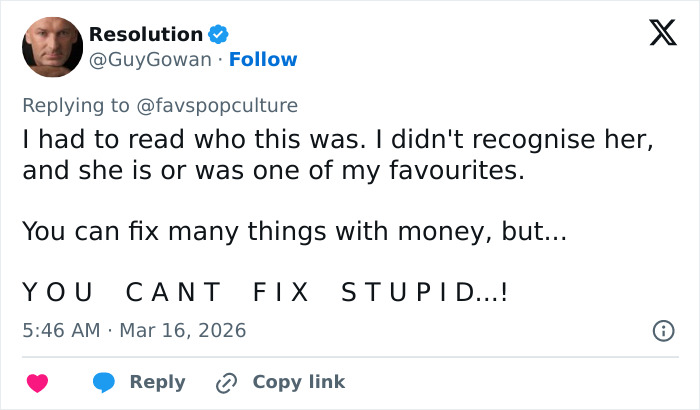Visit the @GuyGowan handle
This screenshot has width=700, height=410.
(151, 60)
